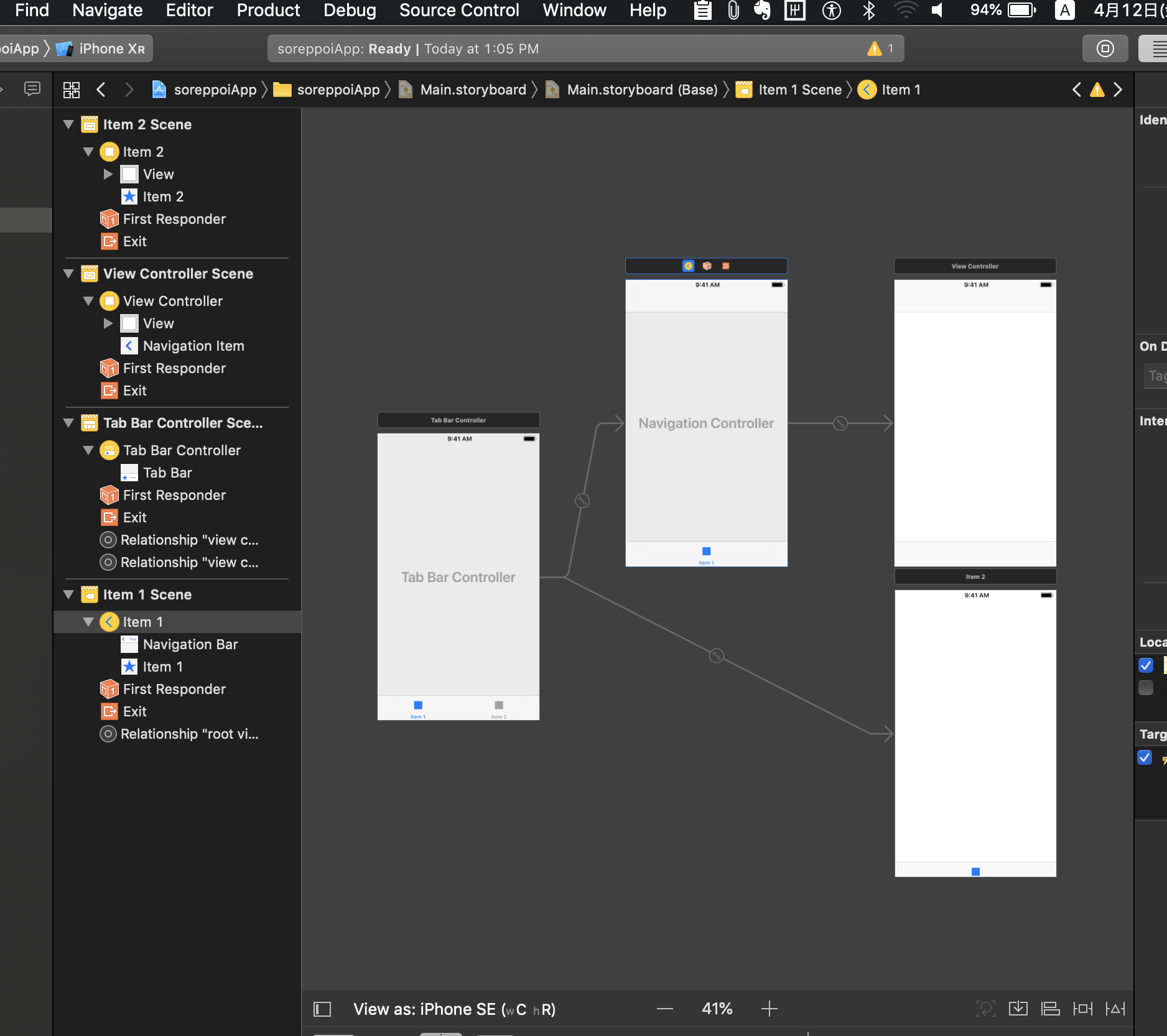Image resolution: width=1167 pixels, height=1036 pixels.
Task: Toggle the Target Membership checkbox
Action: 1145,757
